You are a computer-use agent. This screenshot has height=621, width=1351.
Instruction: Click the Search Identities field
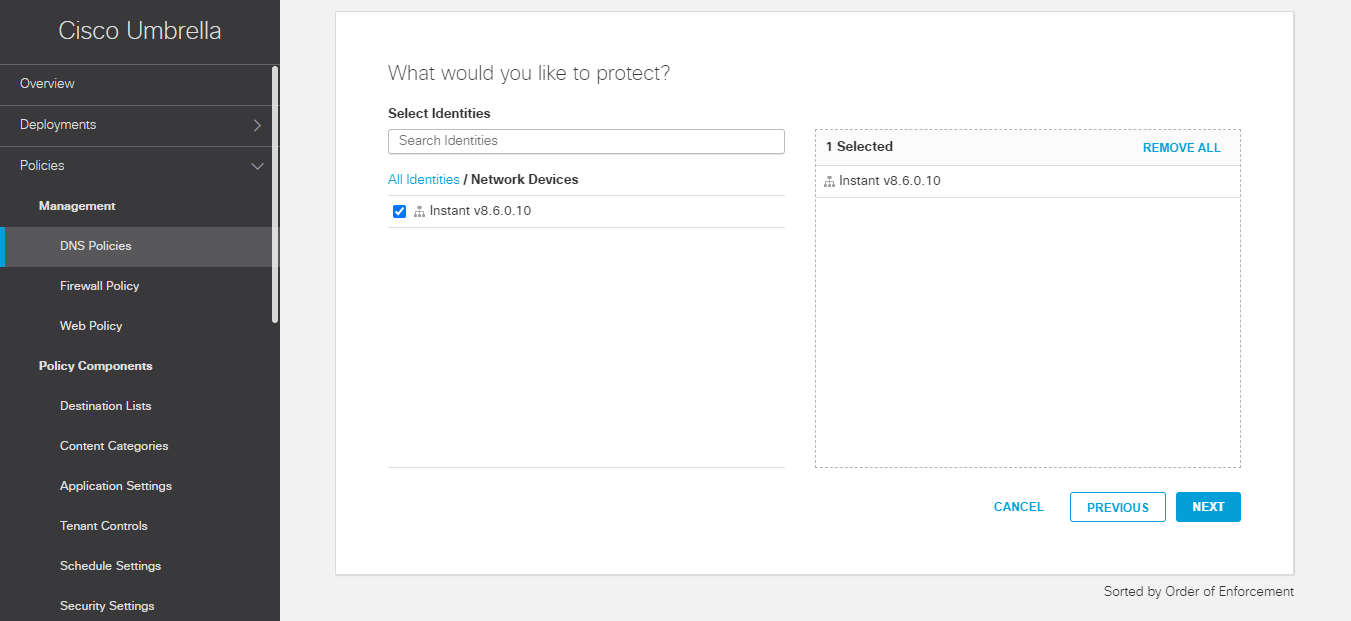586,141
